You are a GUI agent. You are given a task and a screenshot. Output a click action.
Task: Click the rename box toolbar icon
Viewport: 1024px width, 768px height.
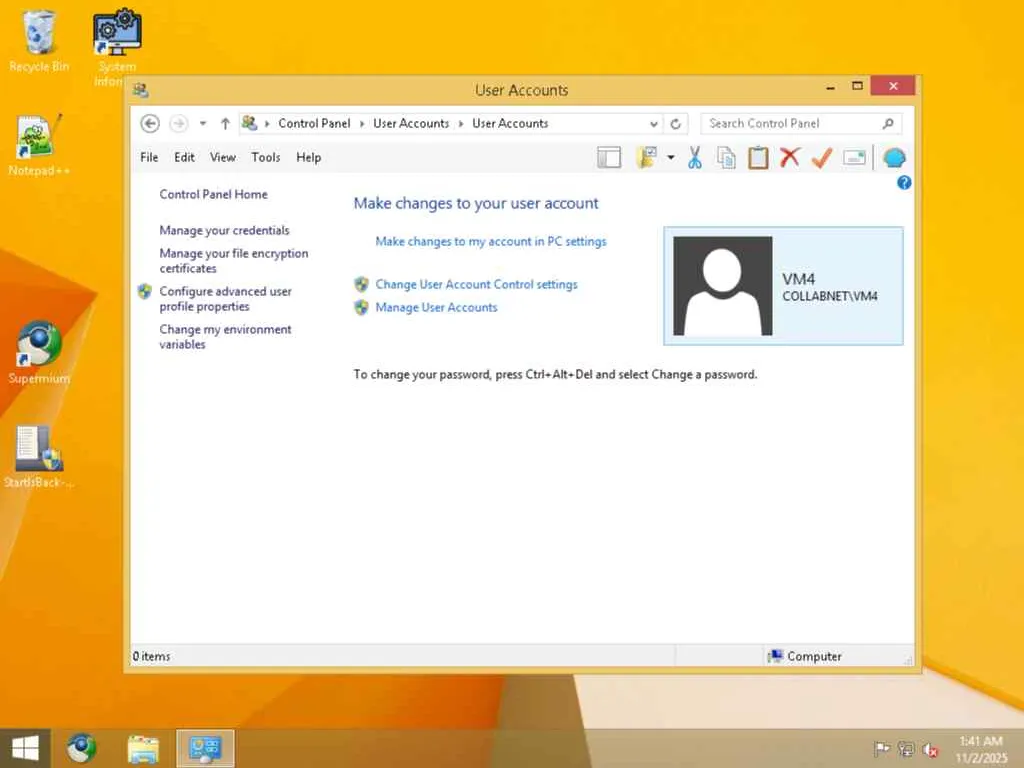coord(854,157)
